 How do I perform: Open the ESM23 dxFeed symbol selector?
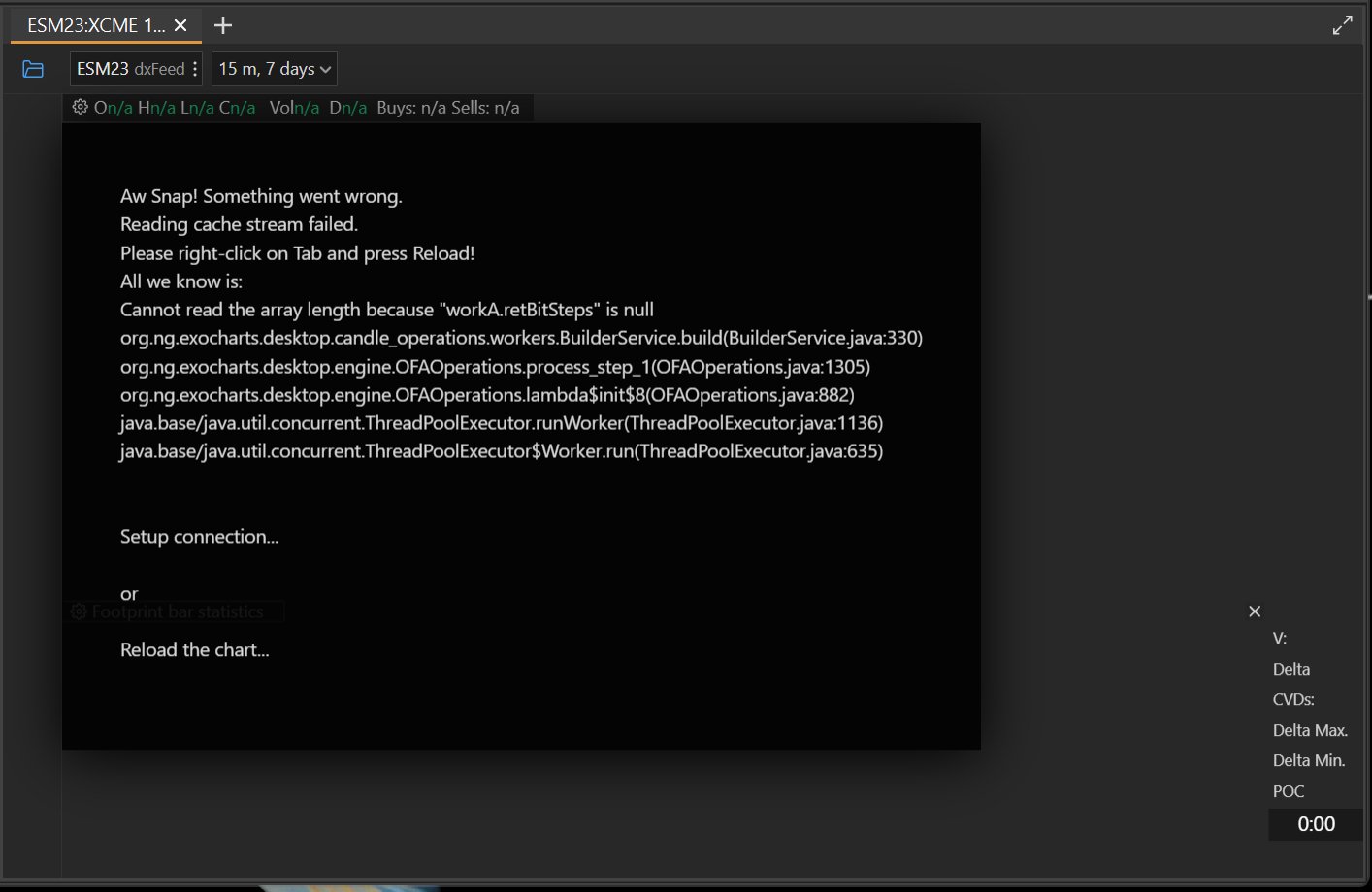(128, 68)
